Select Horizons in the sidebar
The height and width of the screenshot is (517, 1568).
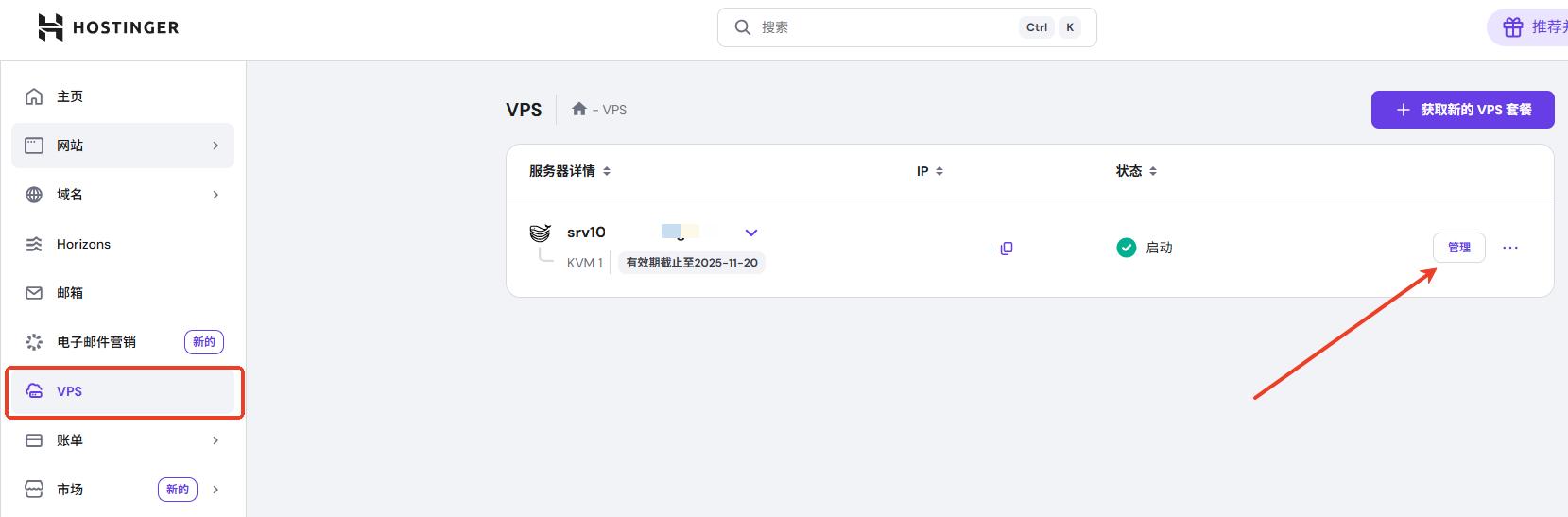tap(83, 244)
